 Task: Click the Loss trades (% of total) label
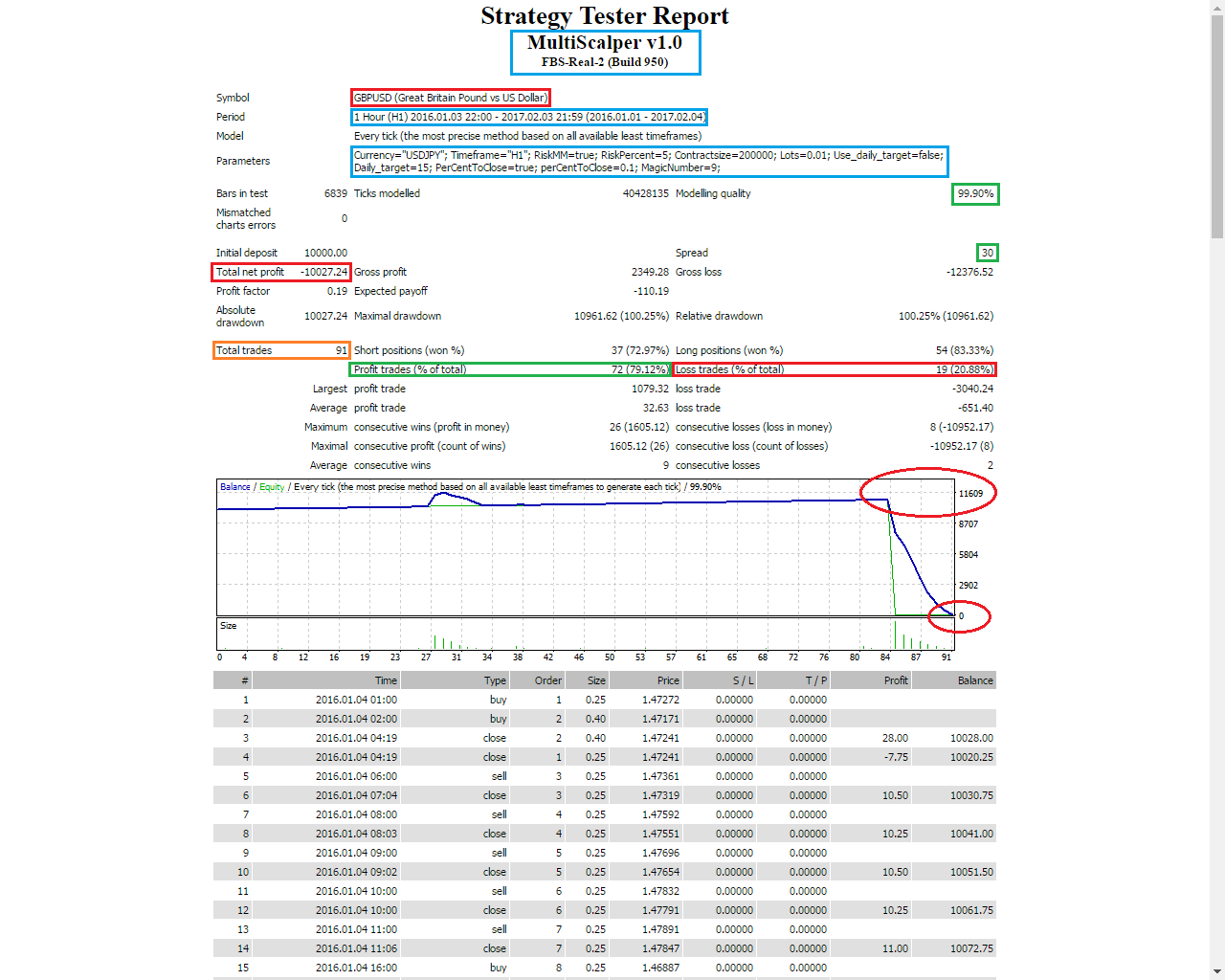[x=729, y=369]
